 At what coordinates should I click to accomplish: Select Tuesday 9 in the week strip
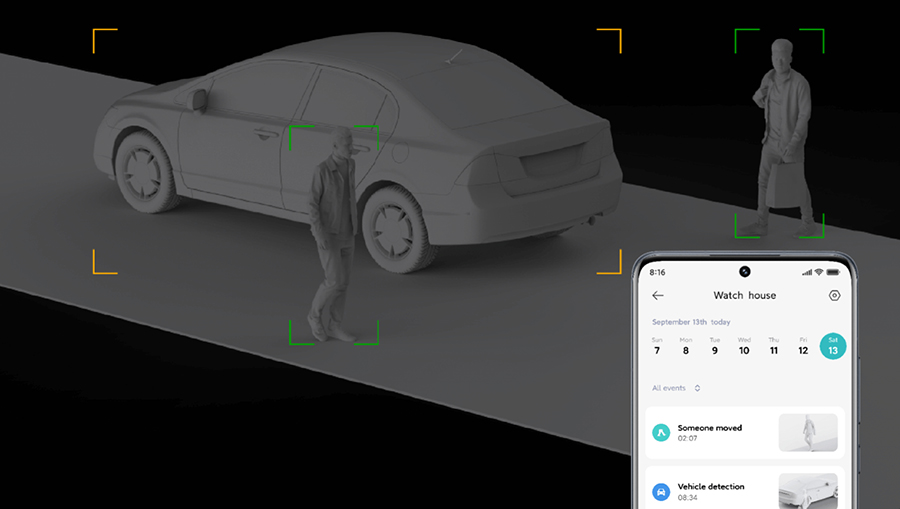pos(715,346)
